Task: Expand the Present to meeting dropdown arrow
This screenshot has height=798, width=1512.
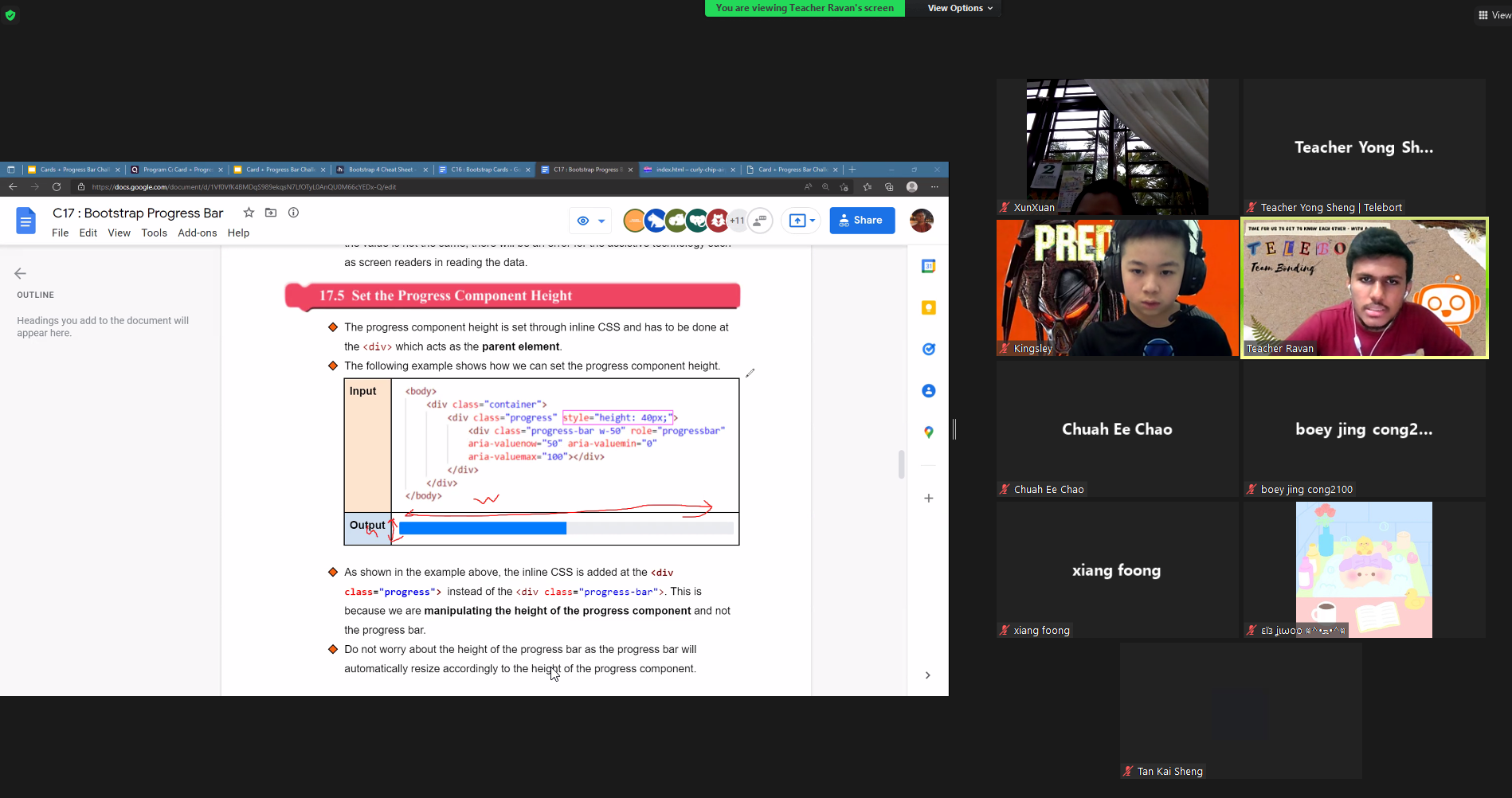Action: [x=812, y=221]
